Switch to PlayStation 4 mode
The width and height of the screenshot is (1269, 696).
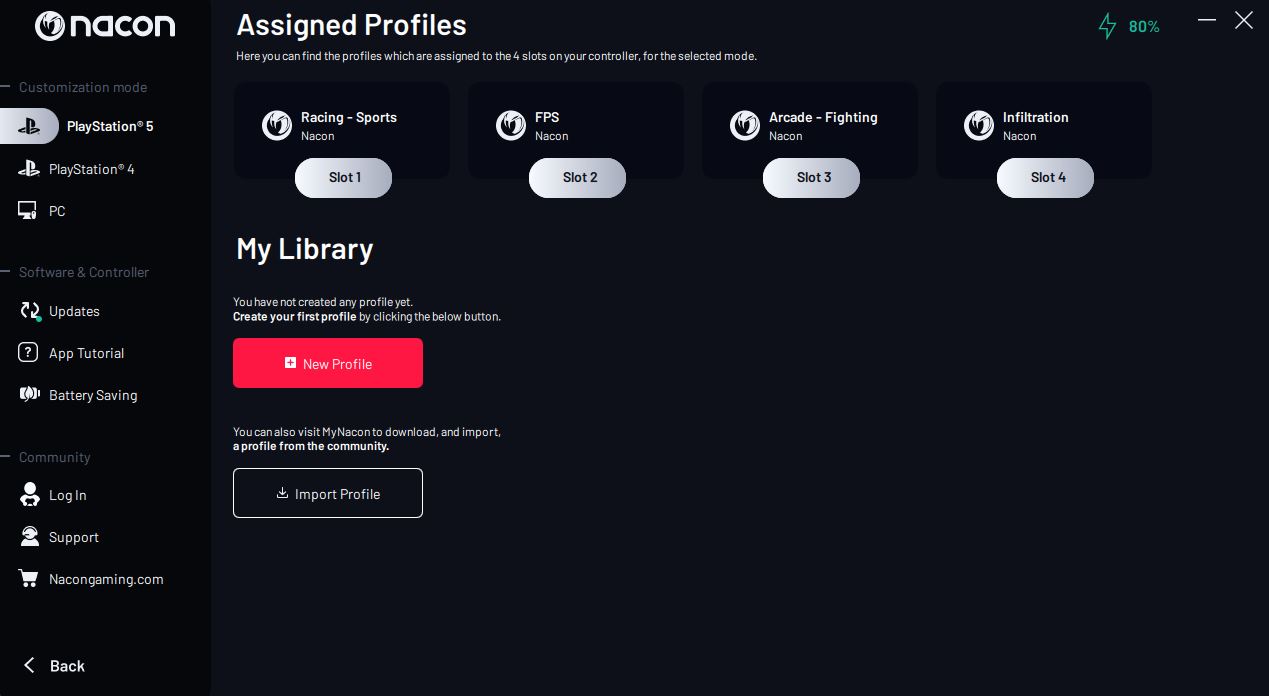76,169
